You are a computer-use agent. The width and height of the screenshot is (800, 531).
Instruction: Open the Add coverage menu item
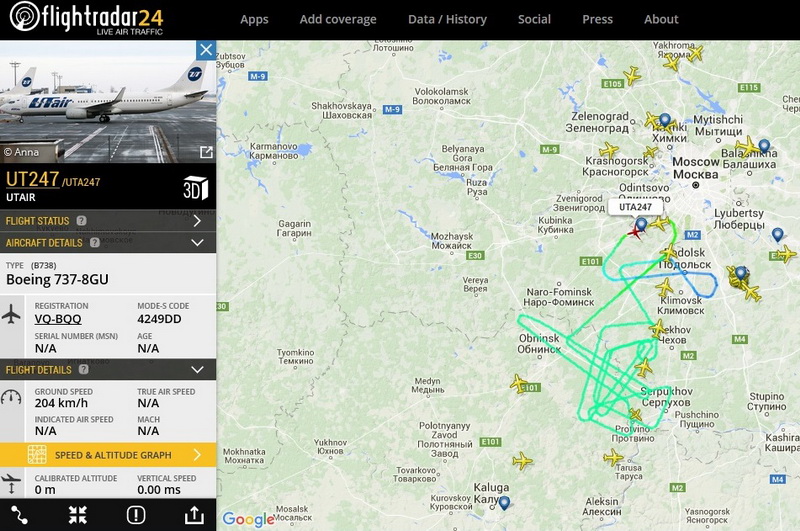338,19
